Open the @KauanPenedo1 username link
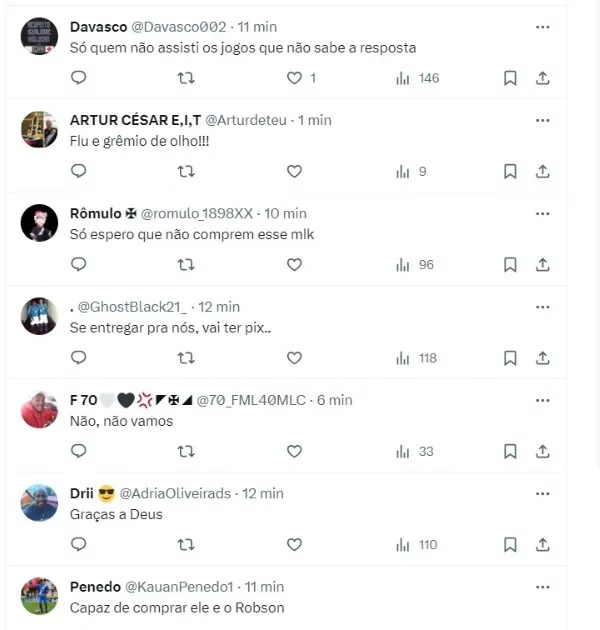600x630 pixels. [179, 587]
